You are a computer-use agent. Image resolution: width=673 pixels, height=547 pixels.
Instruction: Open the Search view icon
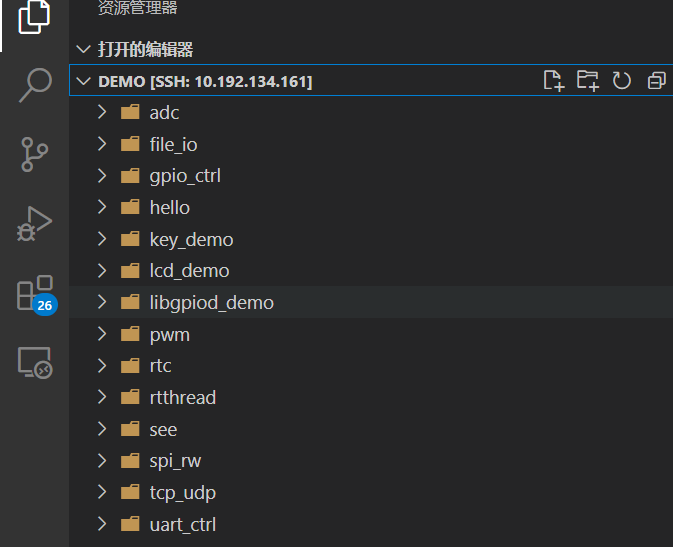(34, 85)
